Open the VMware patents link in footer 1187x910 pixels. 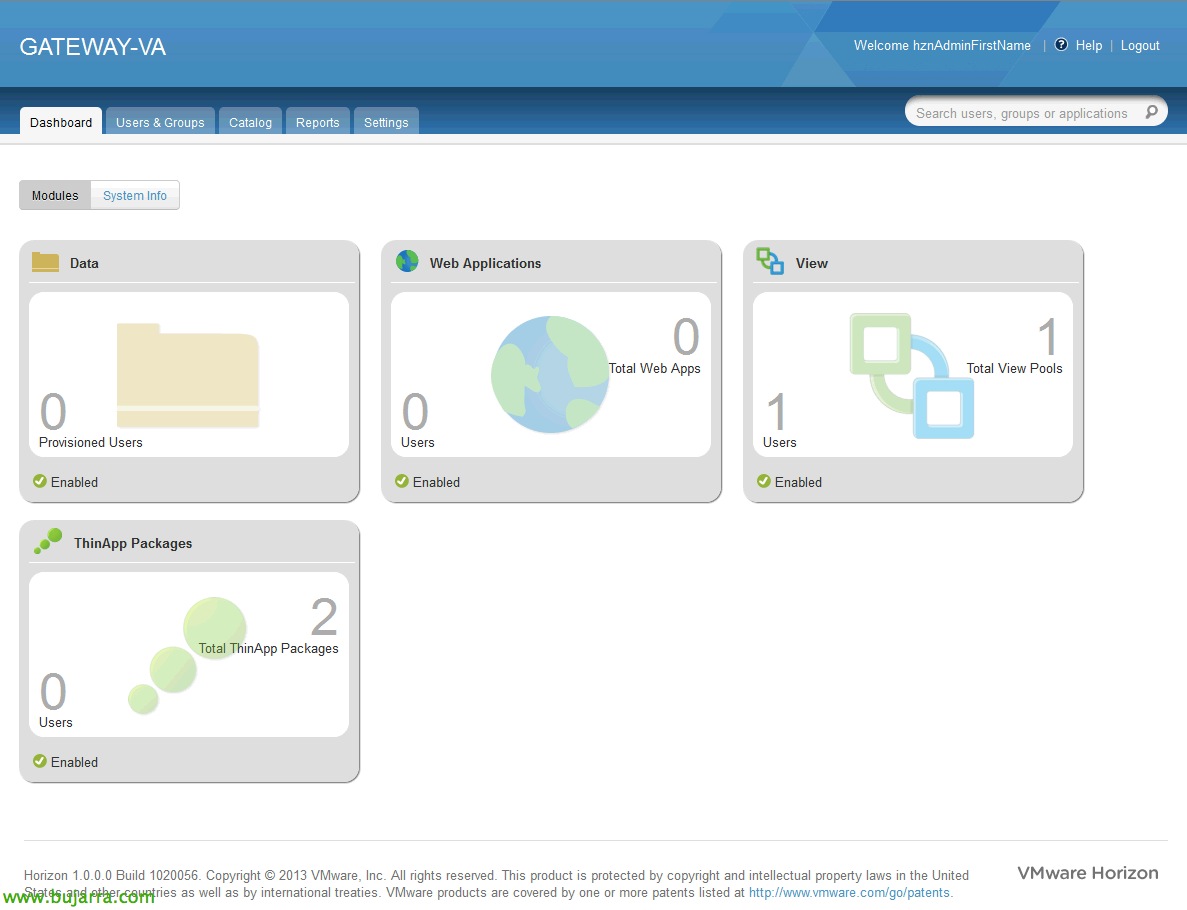pos(849,893)
